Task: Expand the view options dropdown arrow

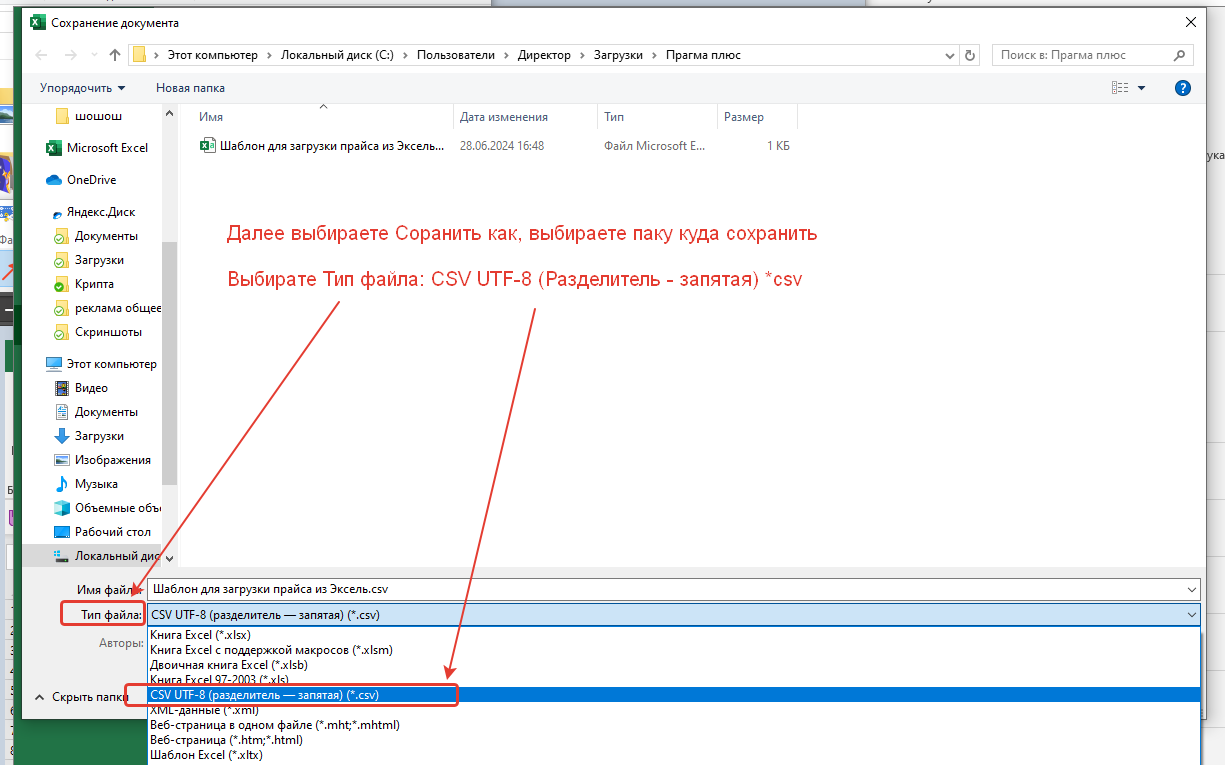Action: point(1142,88)
